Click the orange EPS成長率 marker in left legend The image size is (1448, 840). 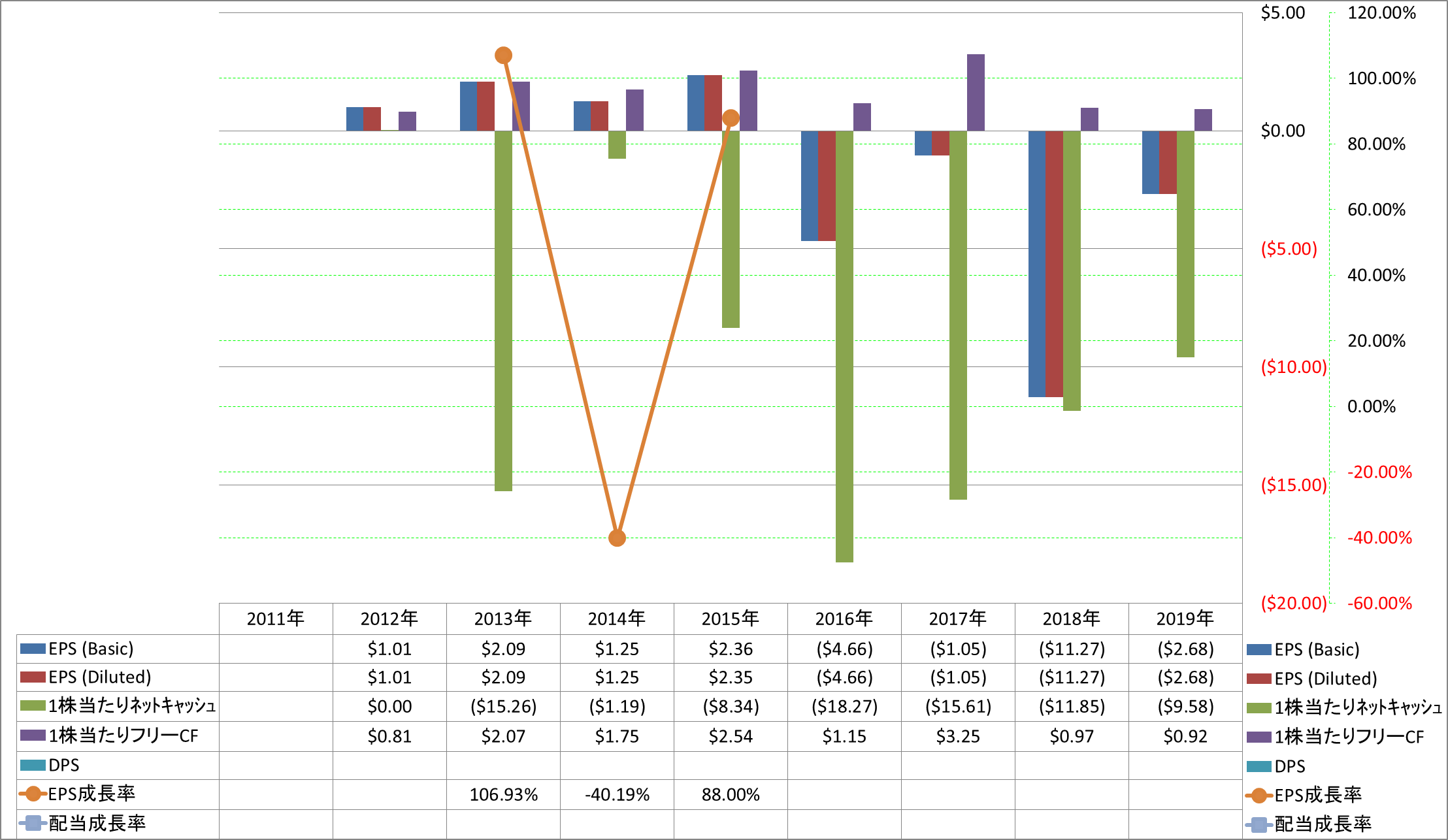point(33,794)
